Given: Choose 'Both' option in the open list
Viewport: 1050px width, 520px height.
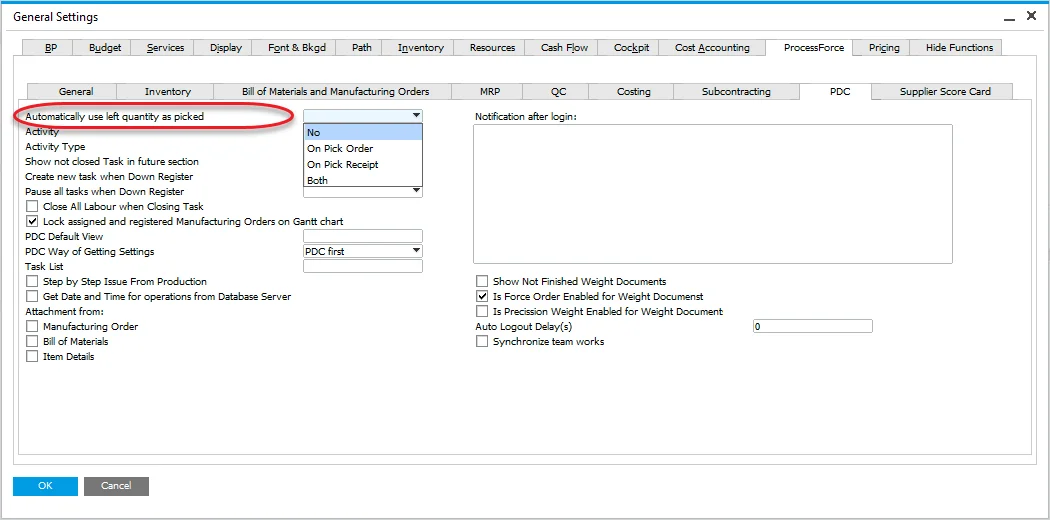Looking at the screenshot, I should pos(318,181).
